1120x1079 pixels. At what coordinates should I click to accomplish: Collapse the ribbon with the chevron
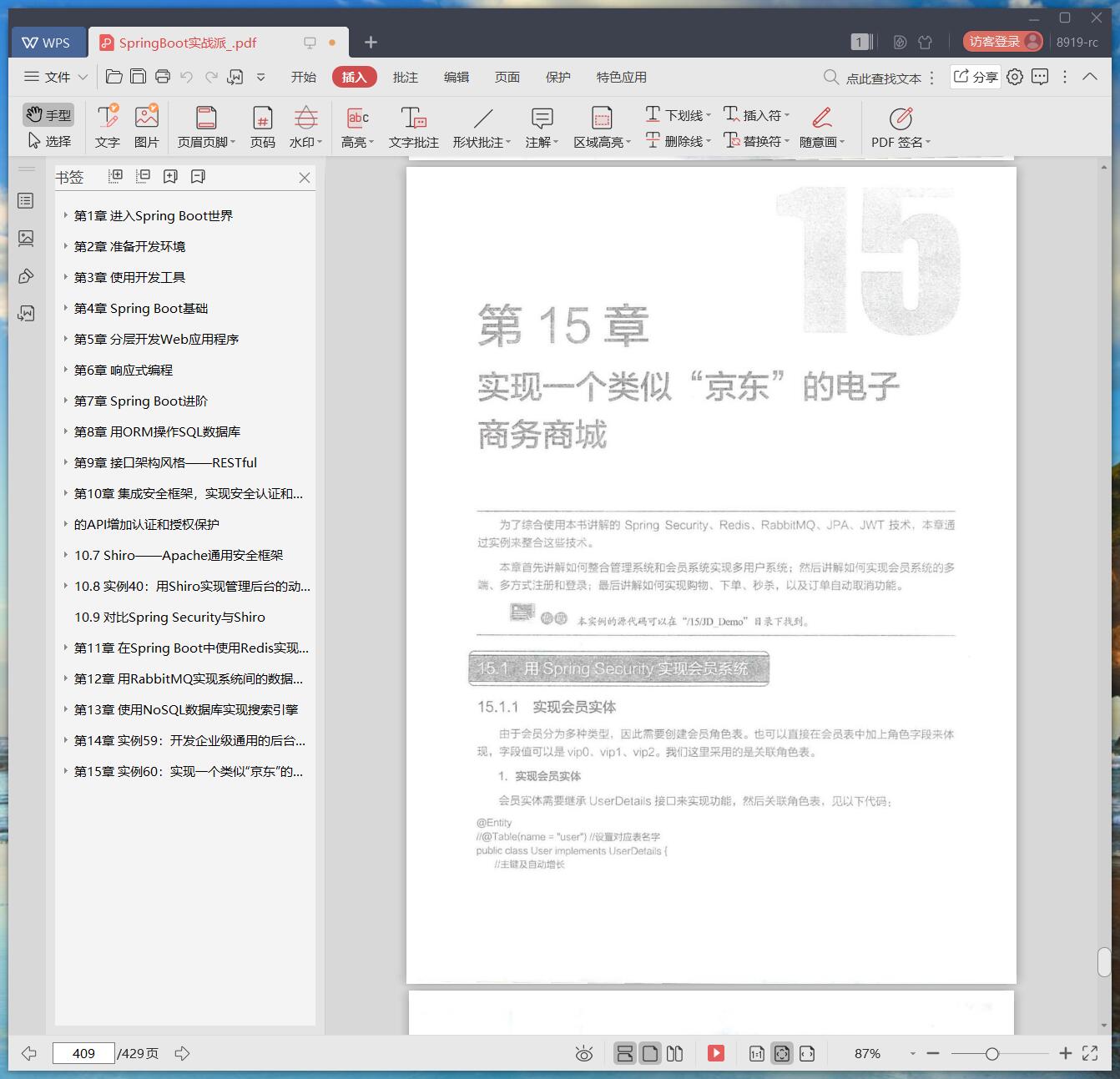pos(1090,77)
